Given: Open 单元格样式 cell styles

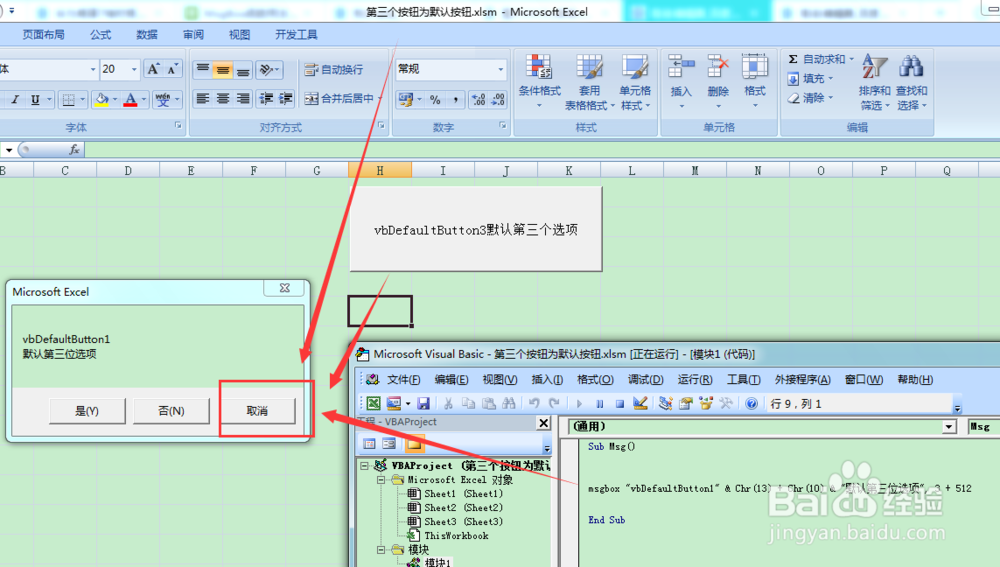Looking at the screenshot, I should 635,81.
